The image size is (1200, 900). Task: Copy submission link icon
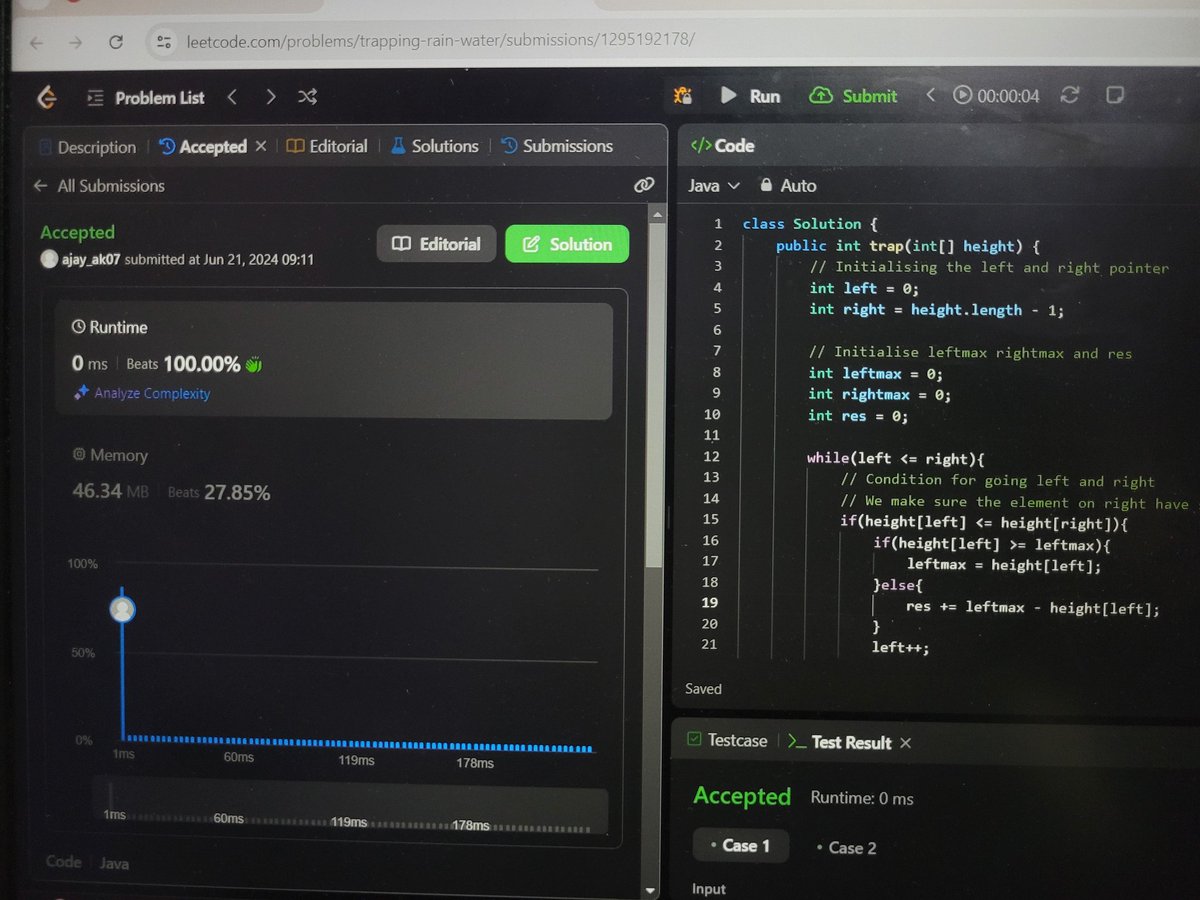point(644,185)
